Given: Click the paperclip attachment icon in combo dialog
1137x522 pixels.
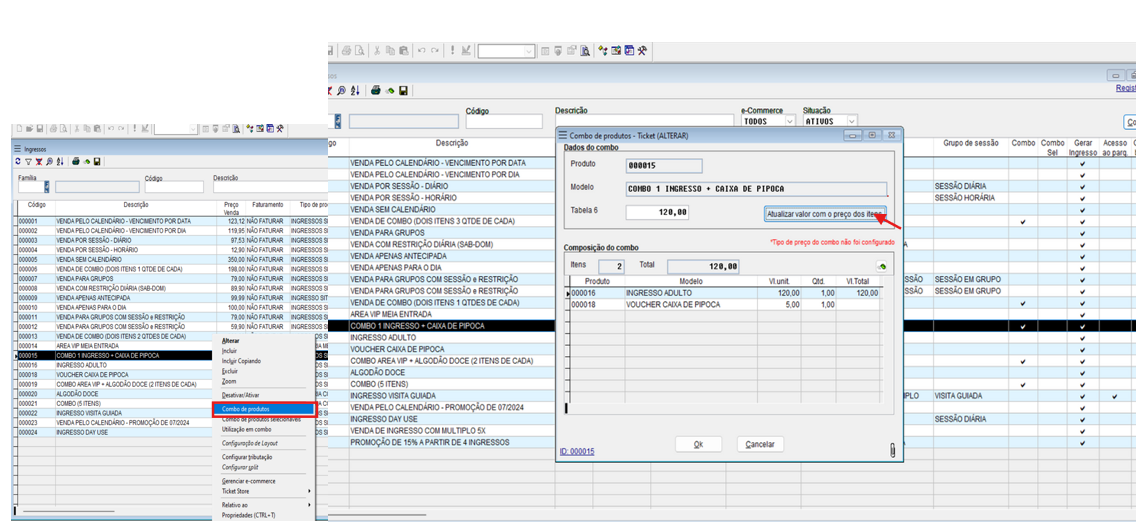Looking at the screenshot, I should pyautogui.click(x=892, y=450).
